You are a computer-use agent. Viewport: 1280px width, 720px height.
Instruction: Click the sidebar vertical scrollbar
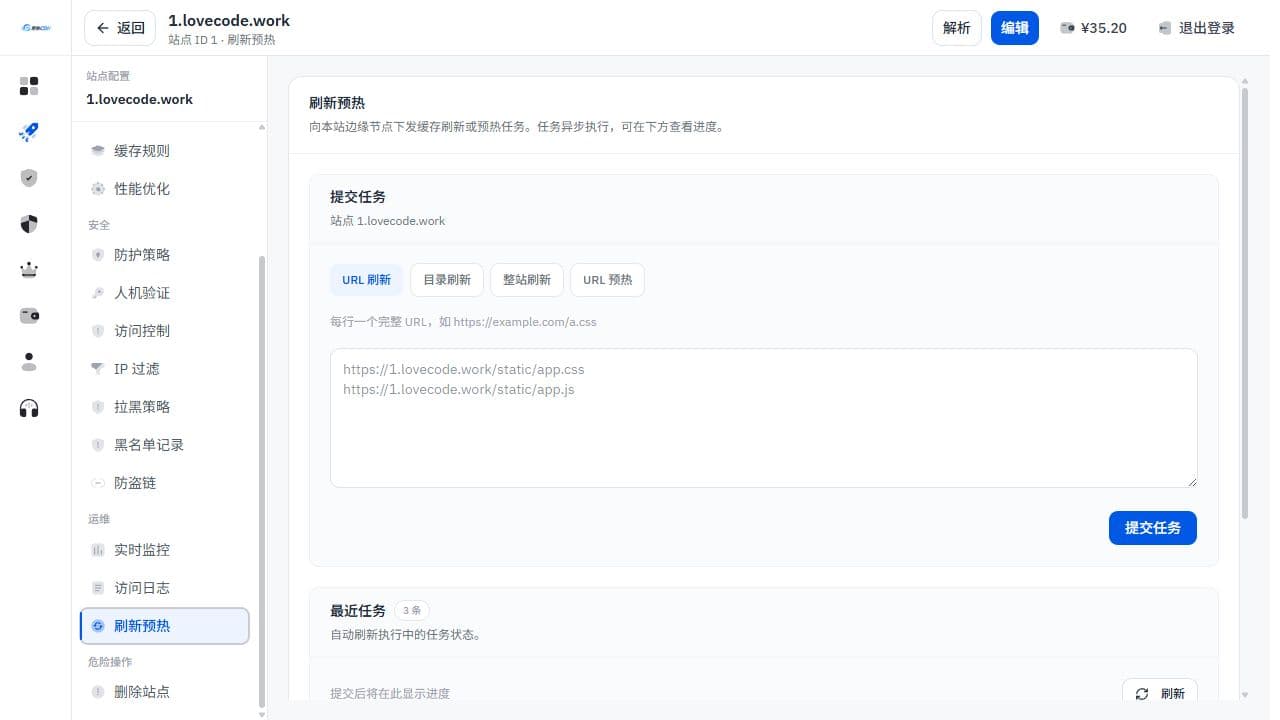[262, 480]
